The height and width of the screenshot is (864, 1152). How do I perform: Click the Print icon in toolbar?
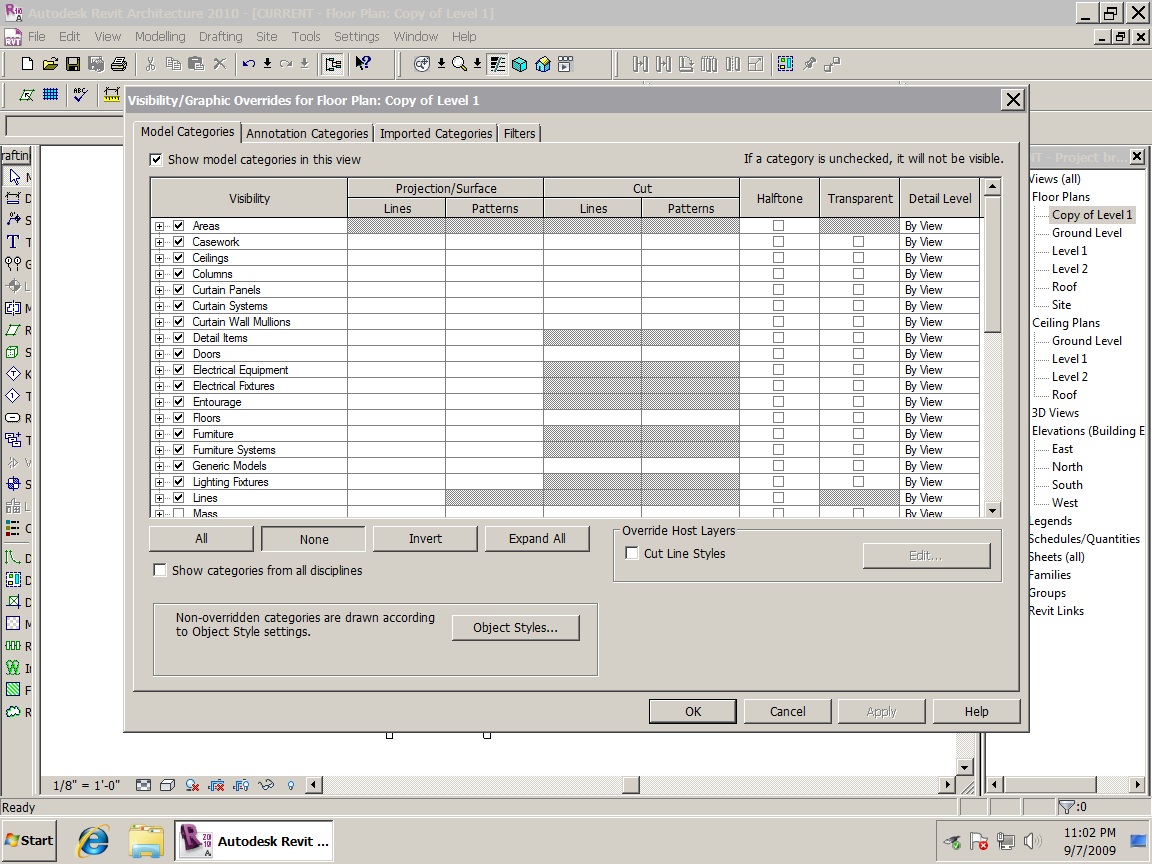pyautogui.click(x=119, y=64)
